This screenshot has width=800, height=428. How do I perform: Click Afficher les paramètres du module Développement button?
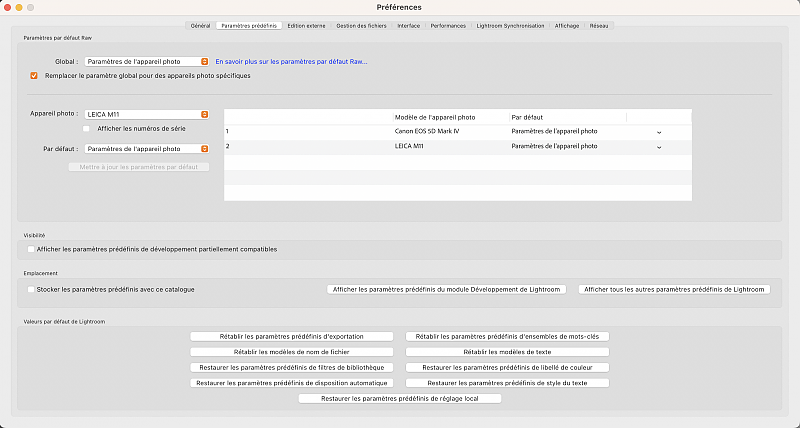[x=446, y=289]
